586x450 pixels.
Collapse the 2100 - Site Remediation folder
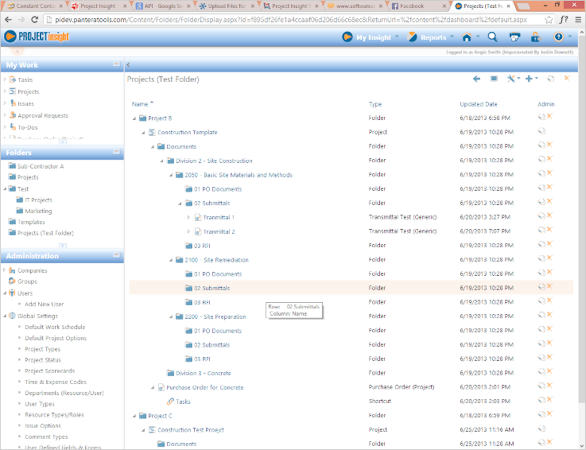(x=171, y=260)
